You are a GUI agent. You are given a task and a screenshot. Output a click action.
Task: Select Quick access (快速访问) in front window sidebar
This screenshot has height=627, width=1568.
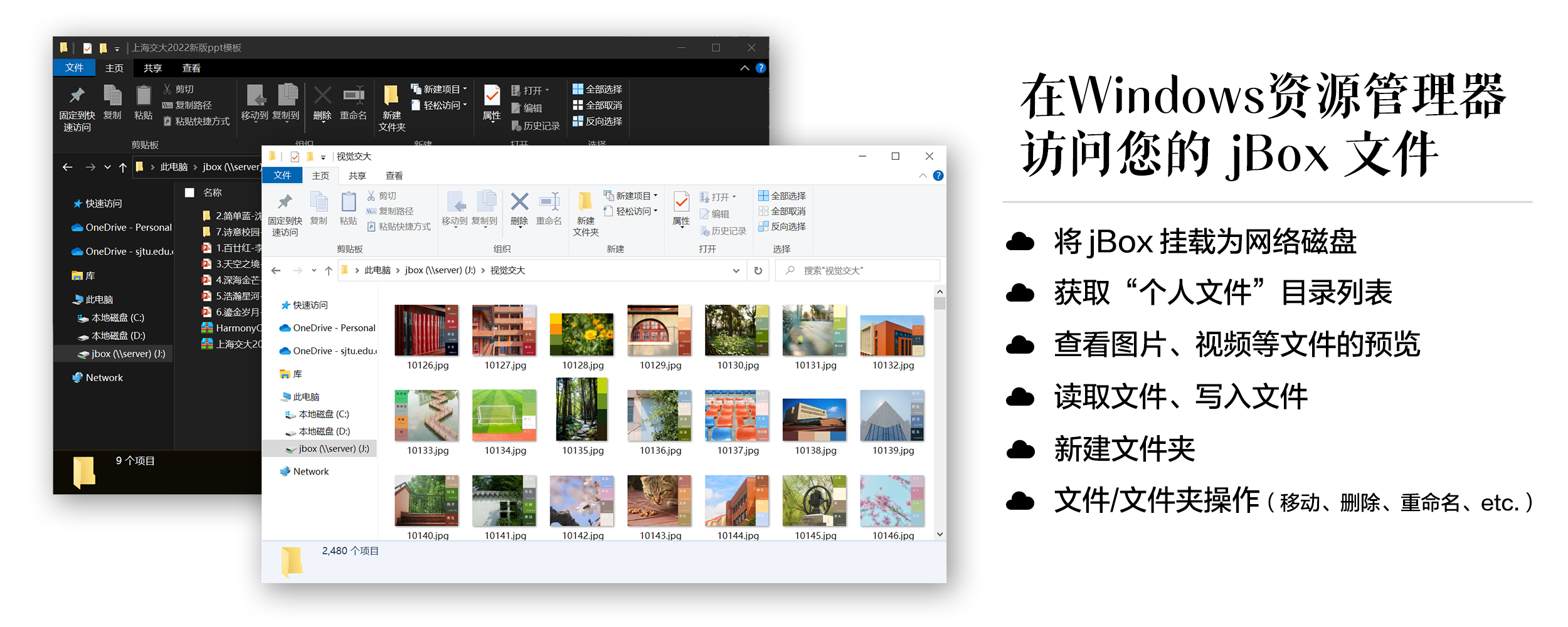click(x=304, y=305)
